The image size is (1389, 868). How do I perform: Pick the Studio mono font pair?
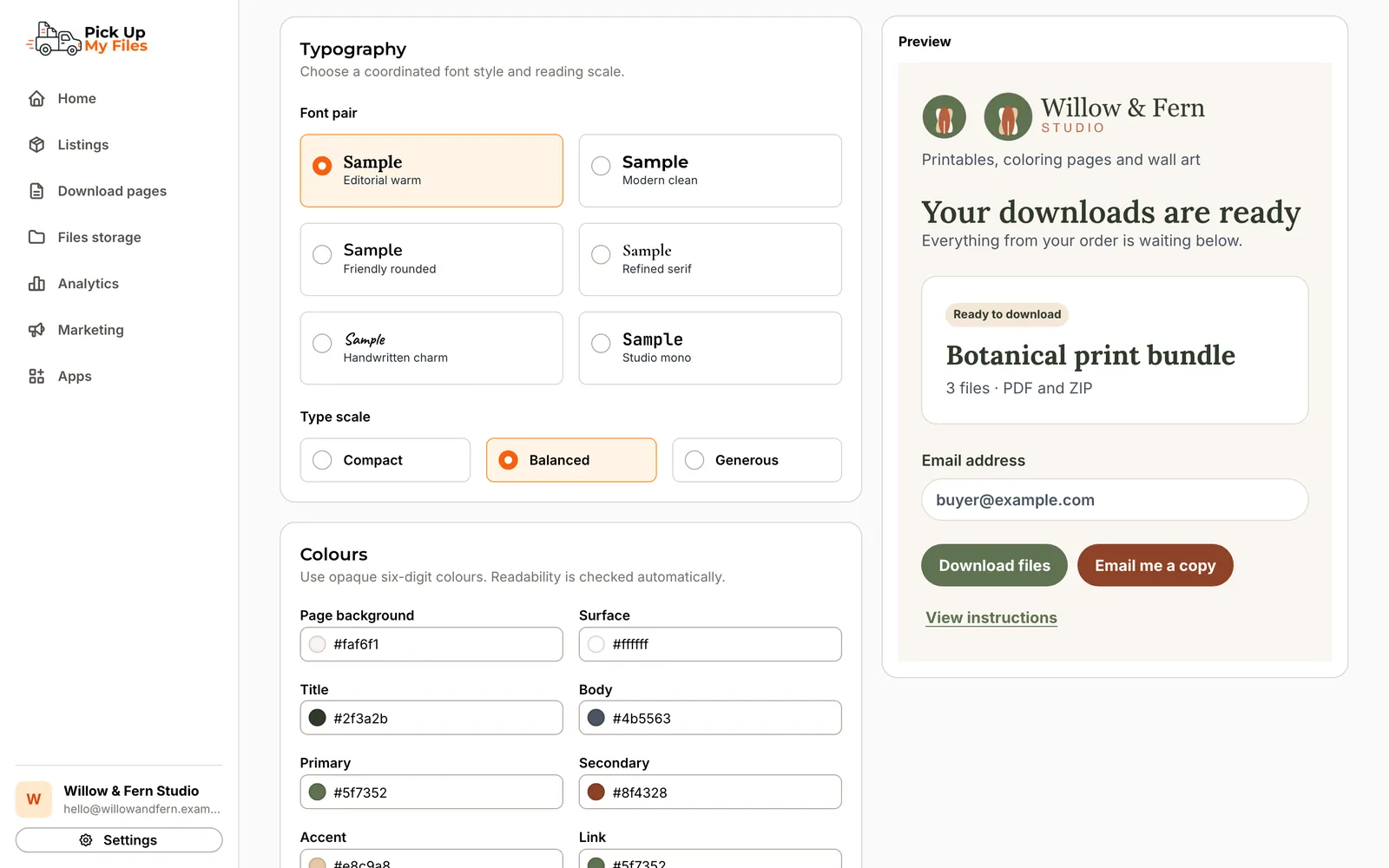(x=710, y=348)
